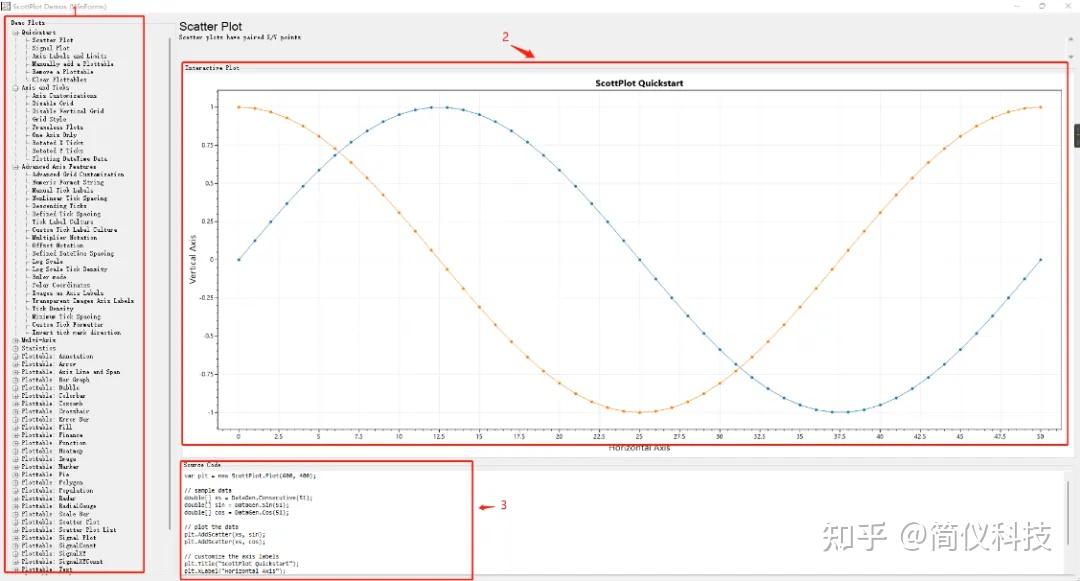The height and width of the screenshot is (581, 1080).
Task: Select Signal Plot under Quickstart
Action: [x=50, y=48]
